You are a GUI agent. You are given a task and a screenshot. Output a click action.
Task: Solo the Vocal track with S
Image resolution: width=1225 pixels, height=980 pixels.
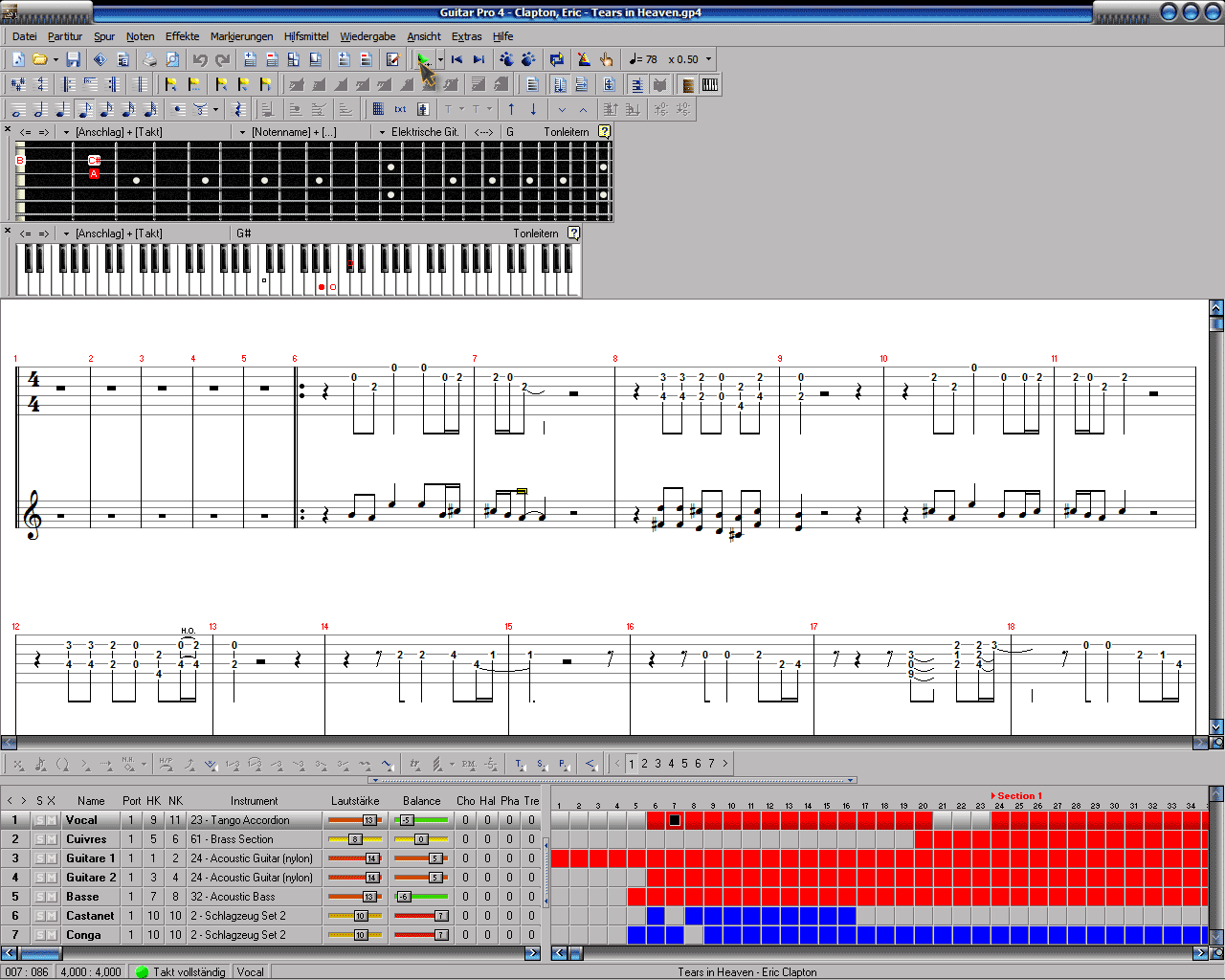[40, 820]
